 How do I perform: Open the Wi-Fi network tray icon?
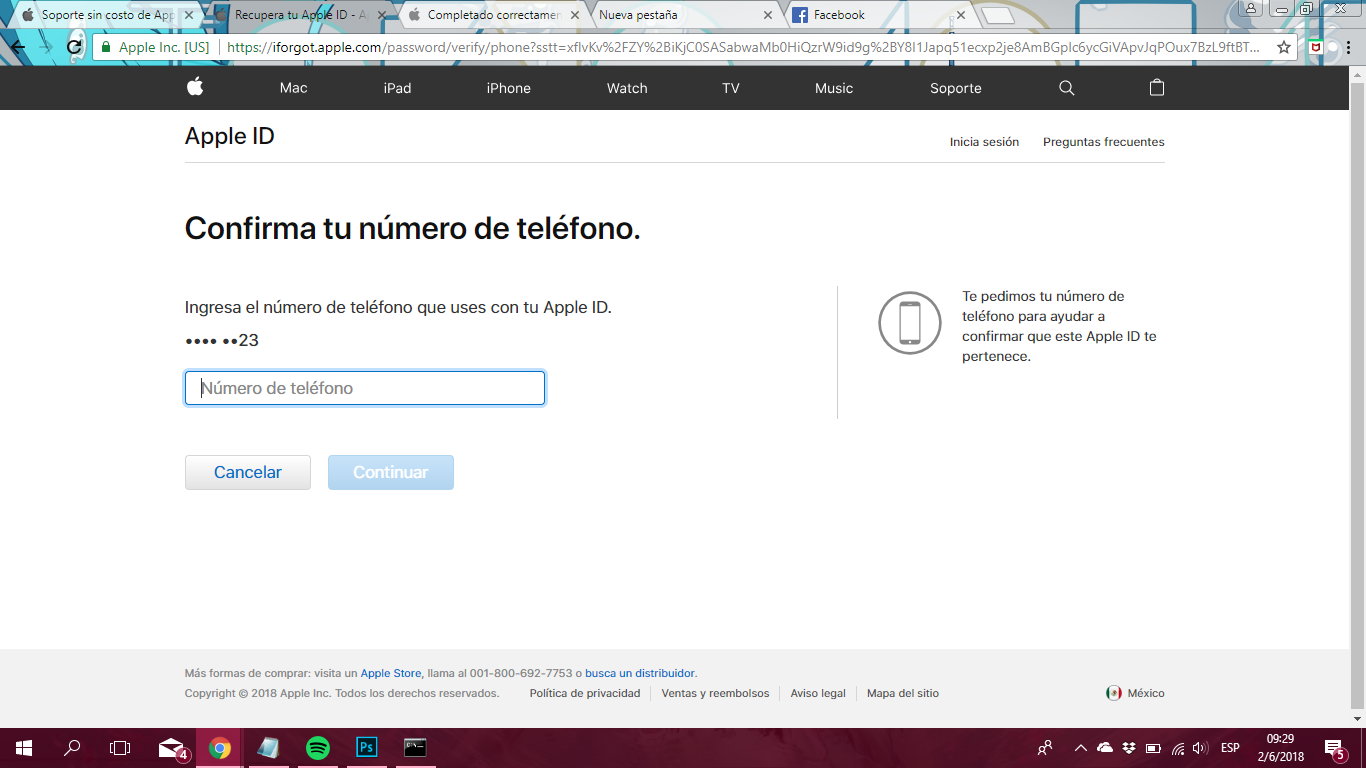click(1178, 748)
